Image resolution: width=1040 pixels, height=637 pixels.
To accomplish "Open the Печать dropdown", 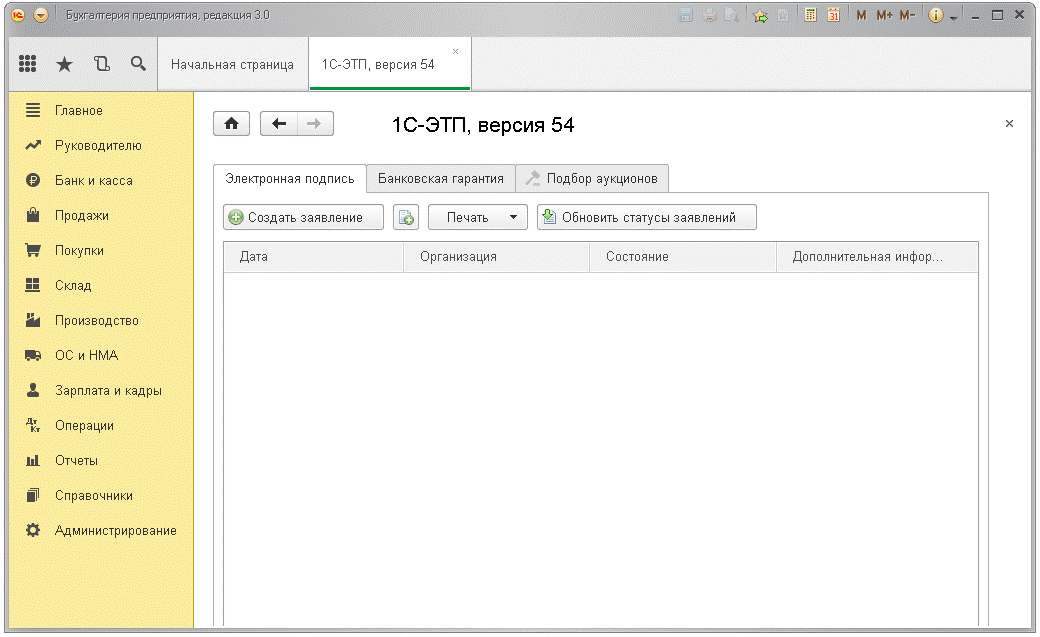I will pyautogui.click(x=478, y=217).
